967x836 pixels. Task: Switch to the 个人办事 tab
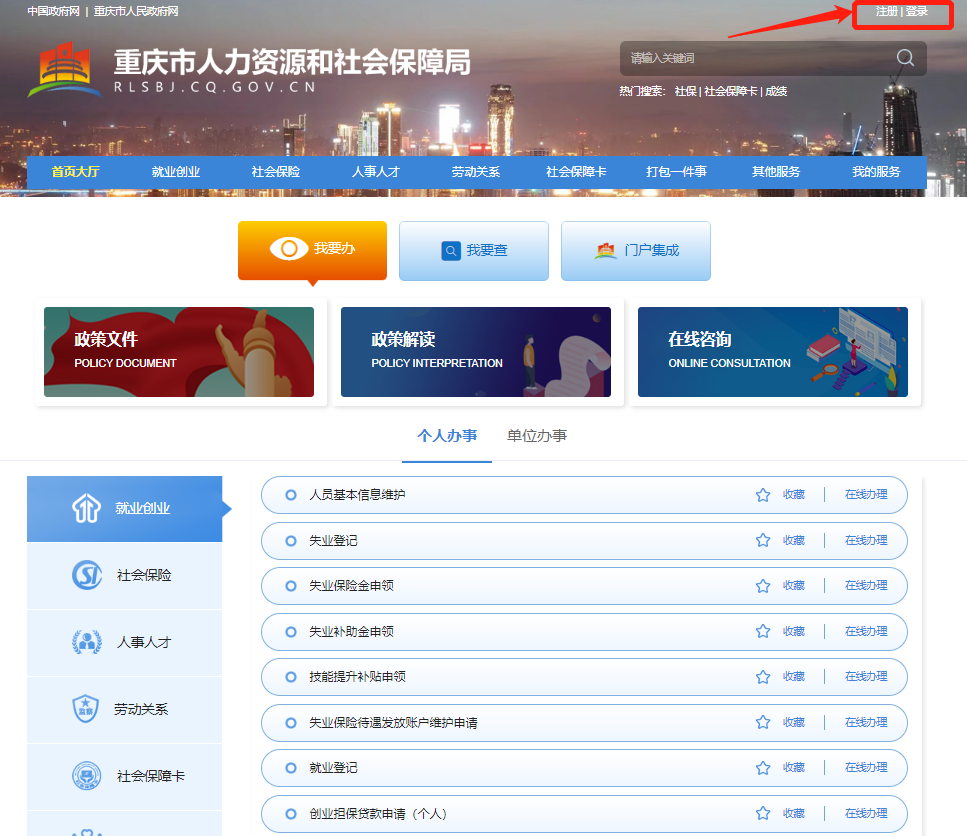point(447,436)
